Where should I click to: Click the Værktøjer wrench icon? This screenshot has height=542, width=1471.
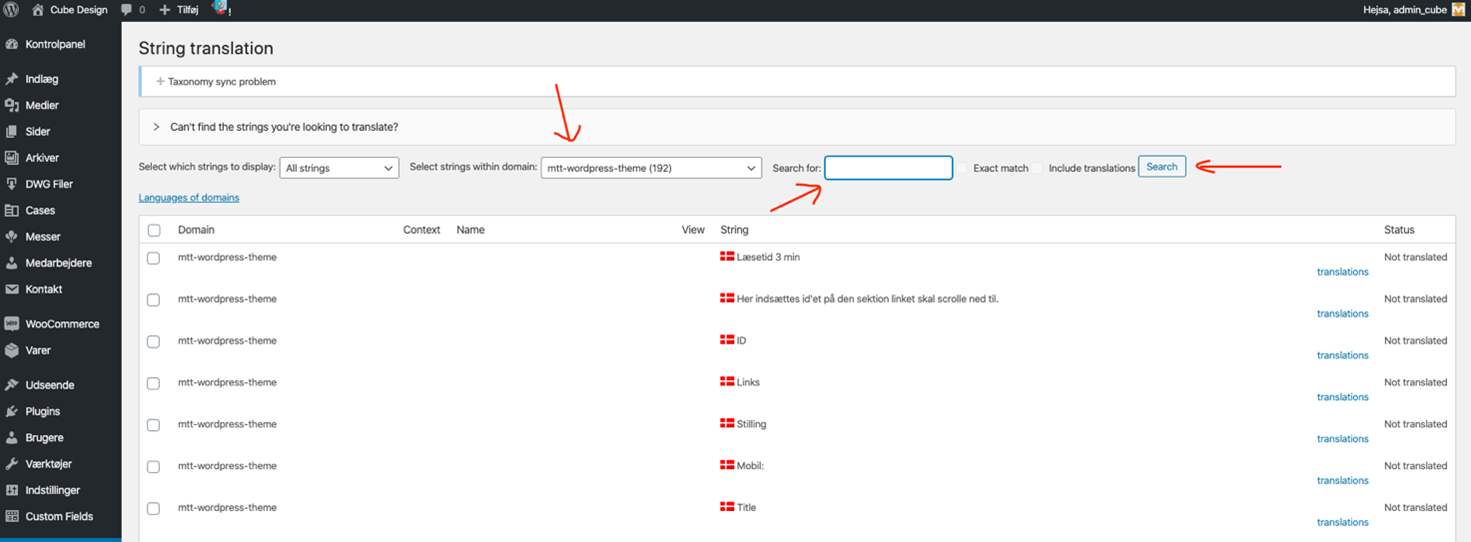tap(12, 464)
